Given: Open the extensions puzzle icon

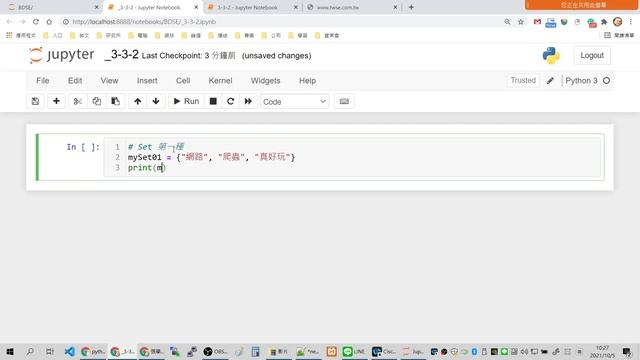Looking at the screenshot, I should point(604,22).
